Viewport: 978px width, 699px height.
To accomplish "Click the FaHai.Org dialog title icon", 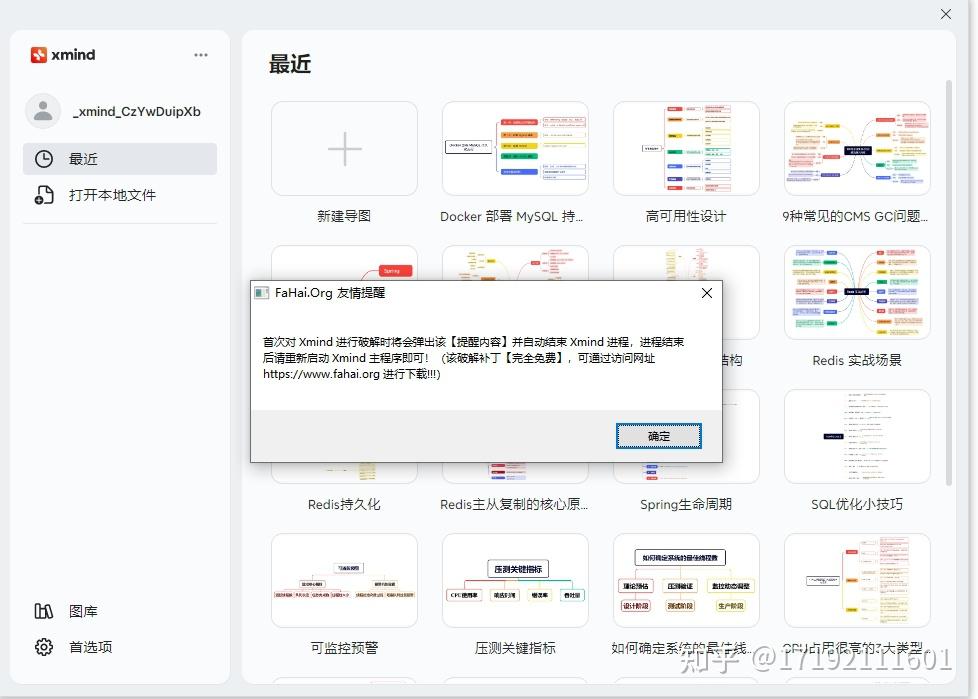I will point(262,293).
